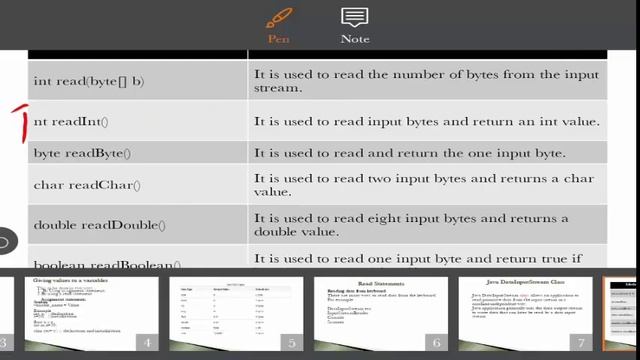Viewport: 640px width, 360px height.
Task: Open slide 6 Read Statements thumbnail
Action: pos(381,314)
